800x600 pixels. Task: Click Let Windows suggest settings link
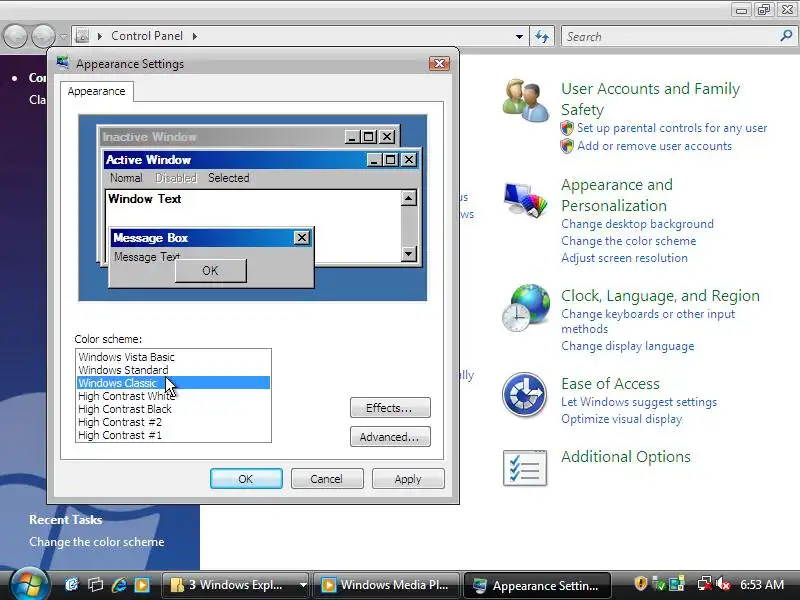point(639,402)
